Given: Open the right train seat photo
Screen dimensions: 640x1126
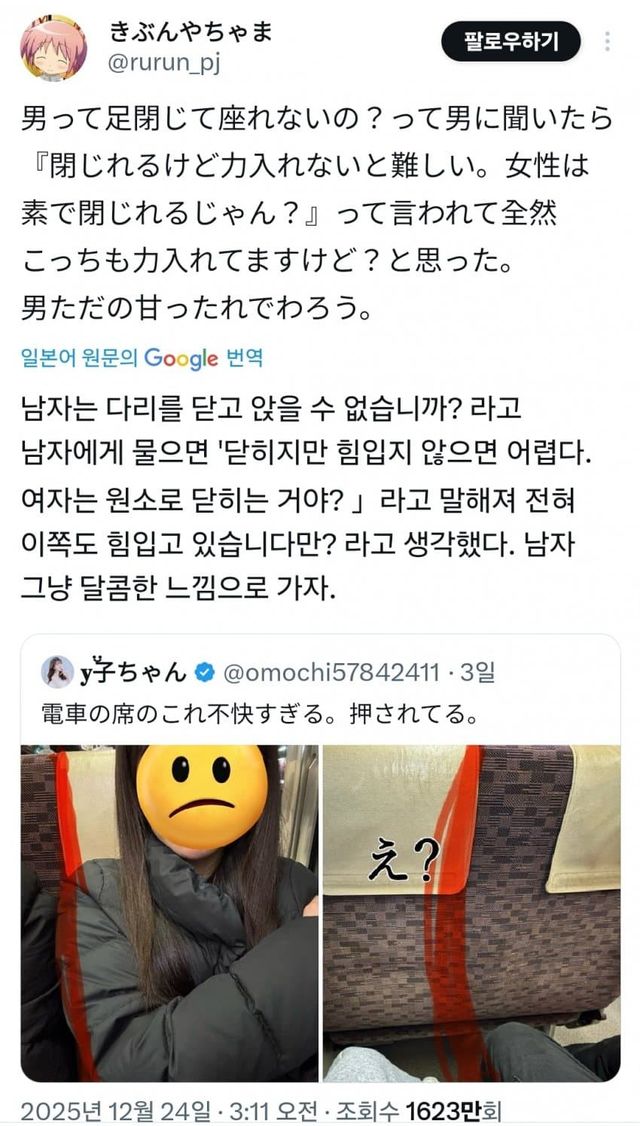Looking at the screenshot, I should tap(472, 913).
